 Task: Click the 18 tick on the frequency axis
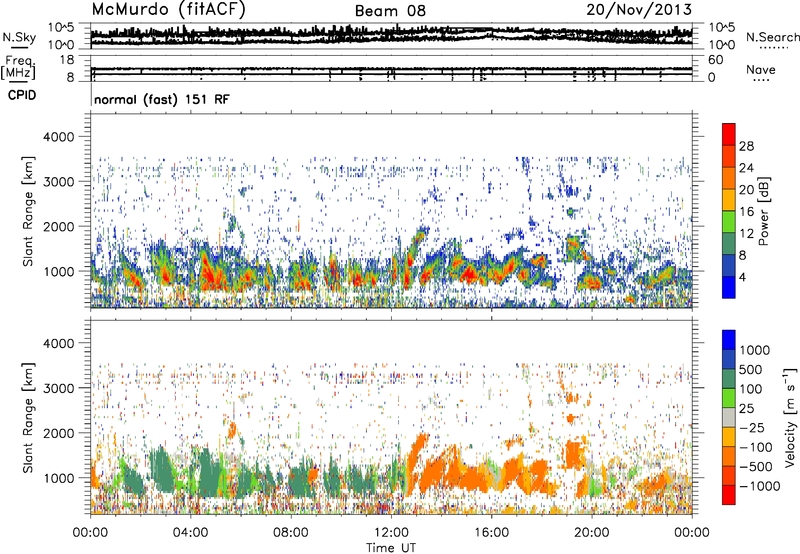tap(67, 60)
